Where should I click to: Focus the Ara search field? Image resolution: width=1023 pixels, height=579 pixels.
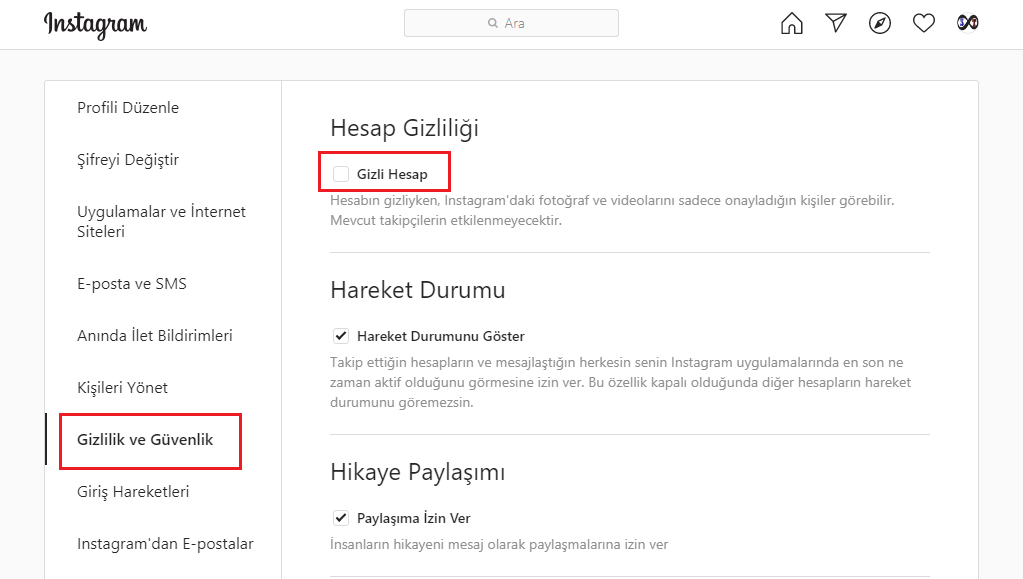point(512,23)
